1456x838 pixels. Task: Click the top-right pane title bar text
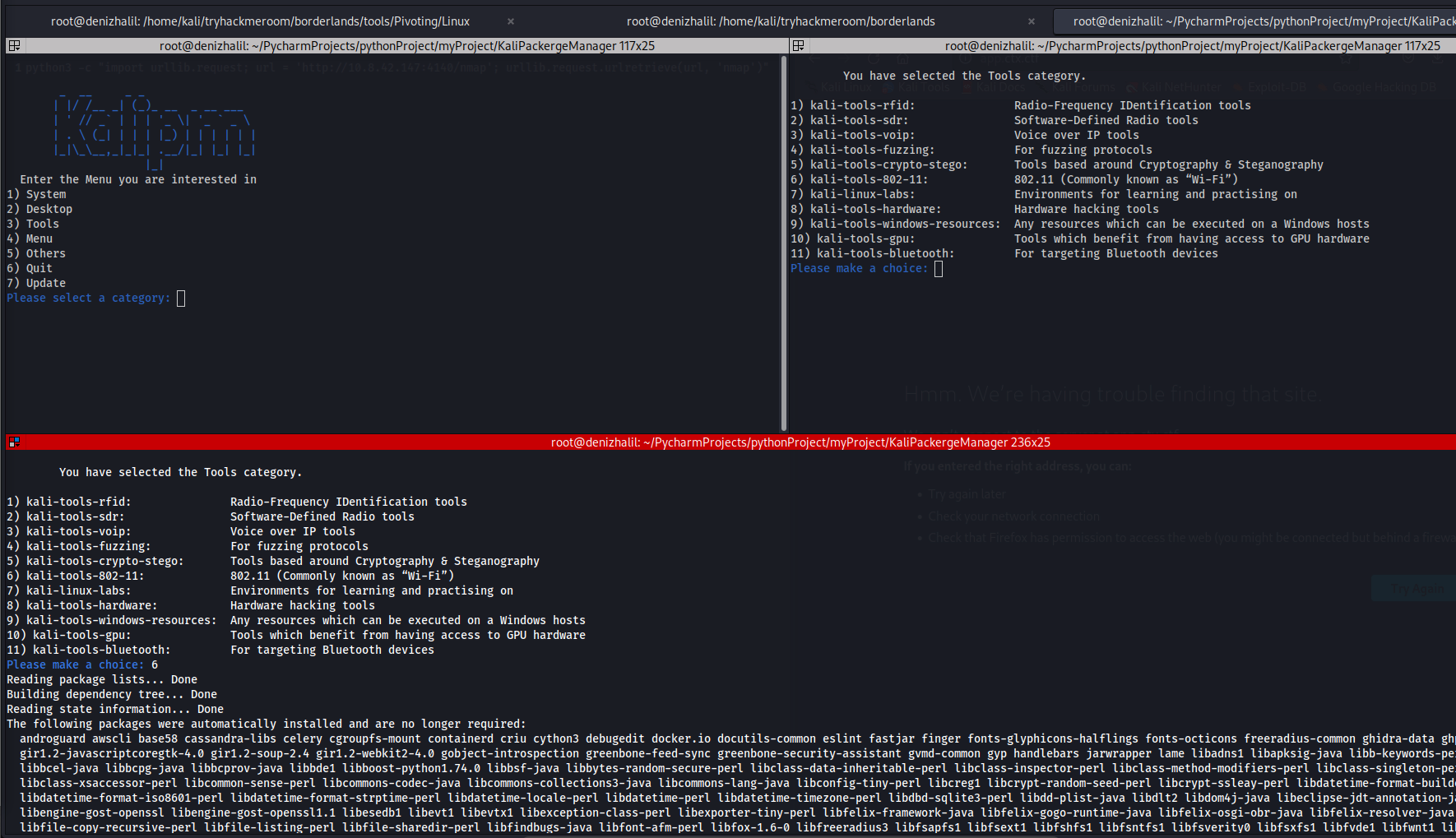pyautogui.click(x=1192, y=46)
